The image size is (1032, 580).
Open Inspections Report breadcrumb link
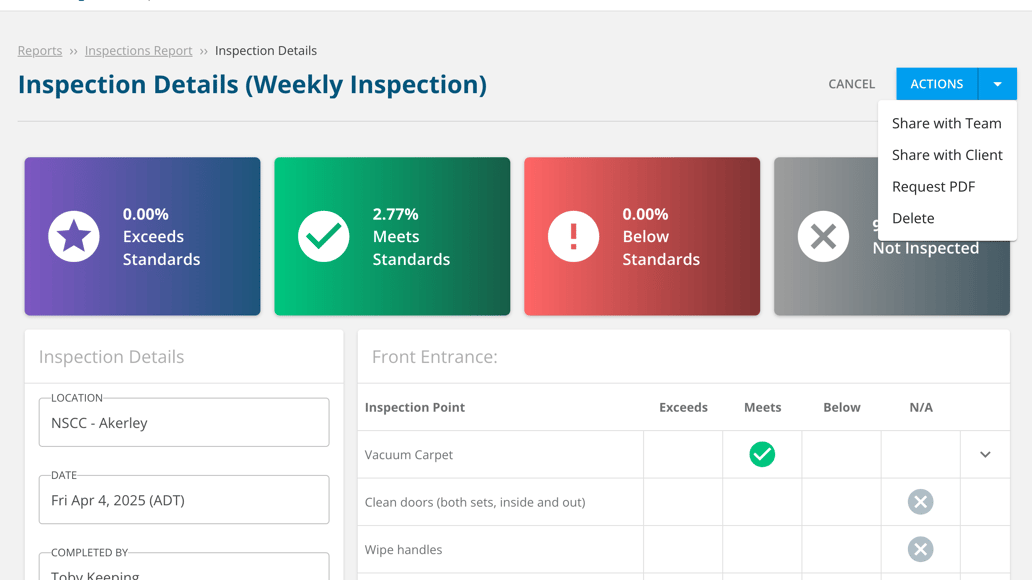point(138,51)
